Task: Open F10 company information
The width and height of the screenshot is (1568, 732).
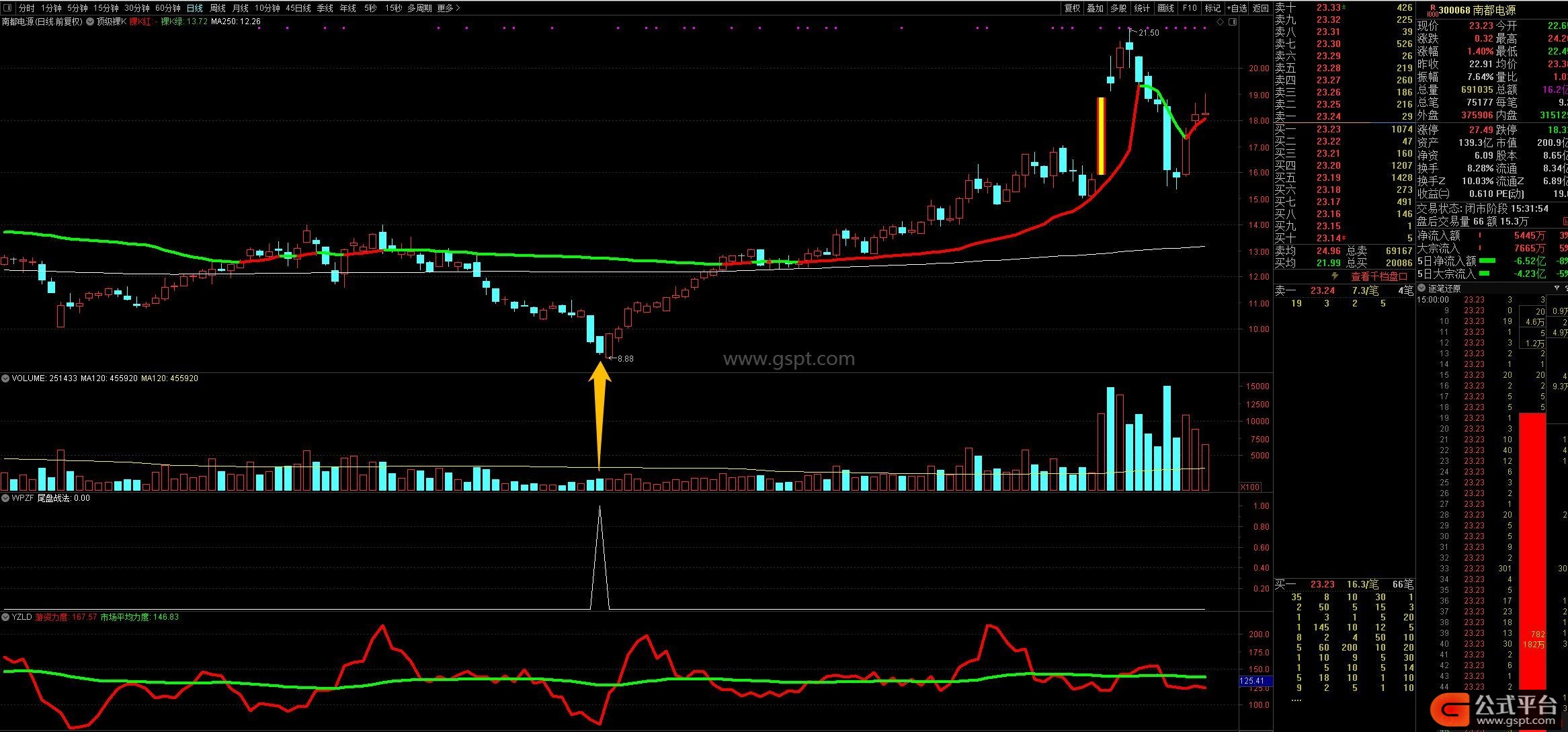Action: 1190,8
